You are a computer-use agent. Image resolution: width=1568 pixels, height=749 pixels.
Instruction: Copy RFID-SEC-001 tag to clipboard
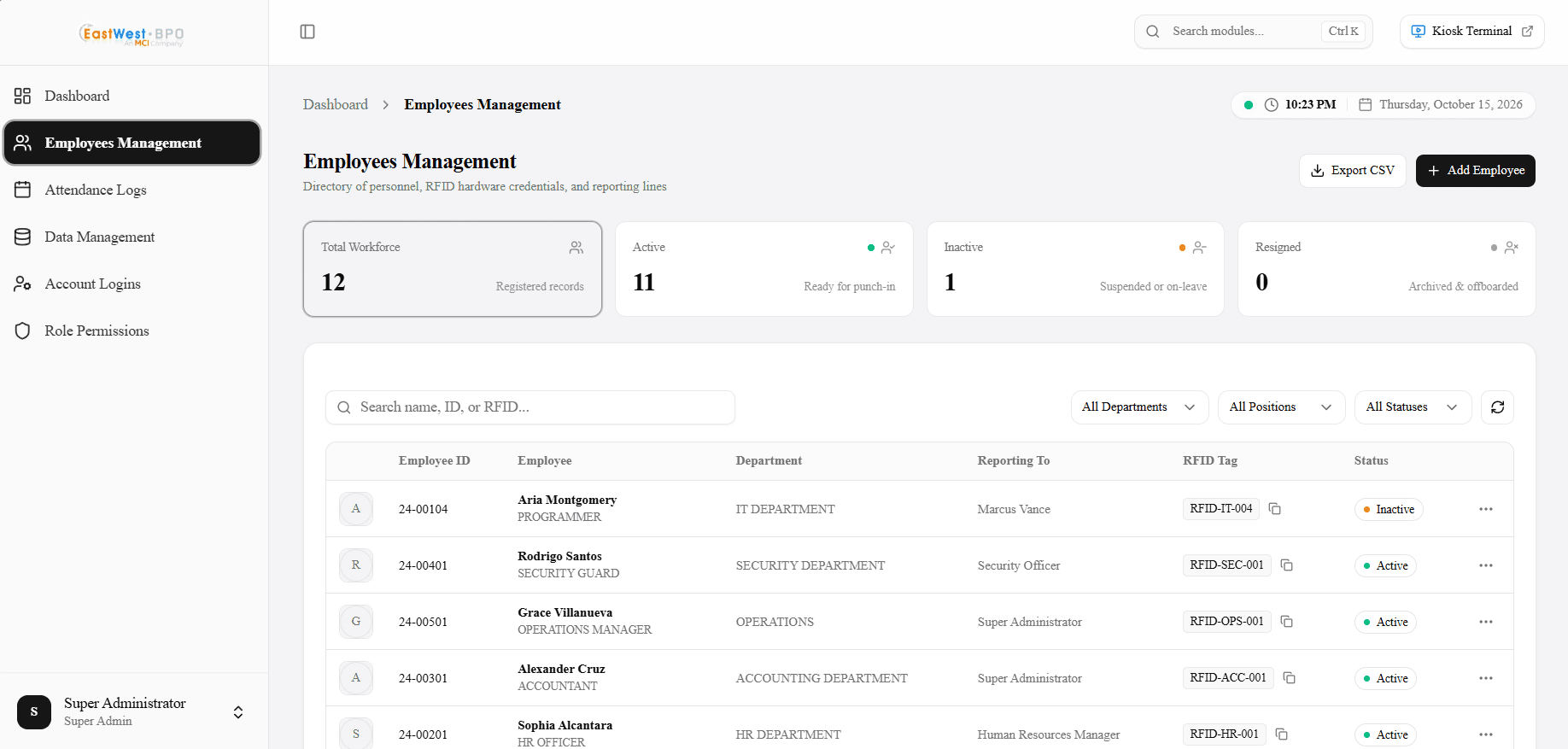[1287, 565]
